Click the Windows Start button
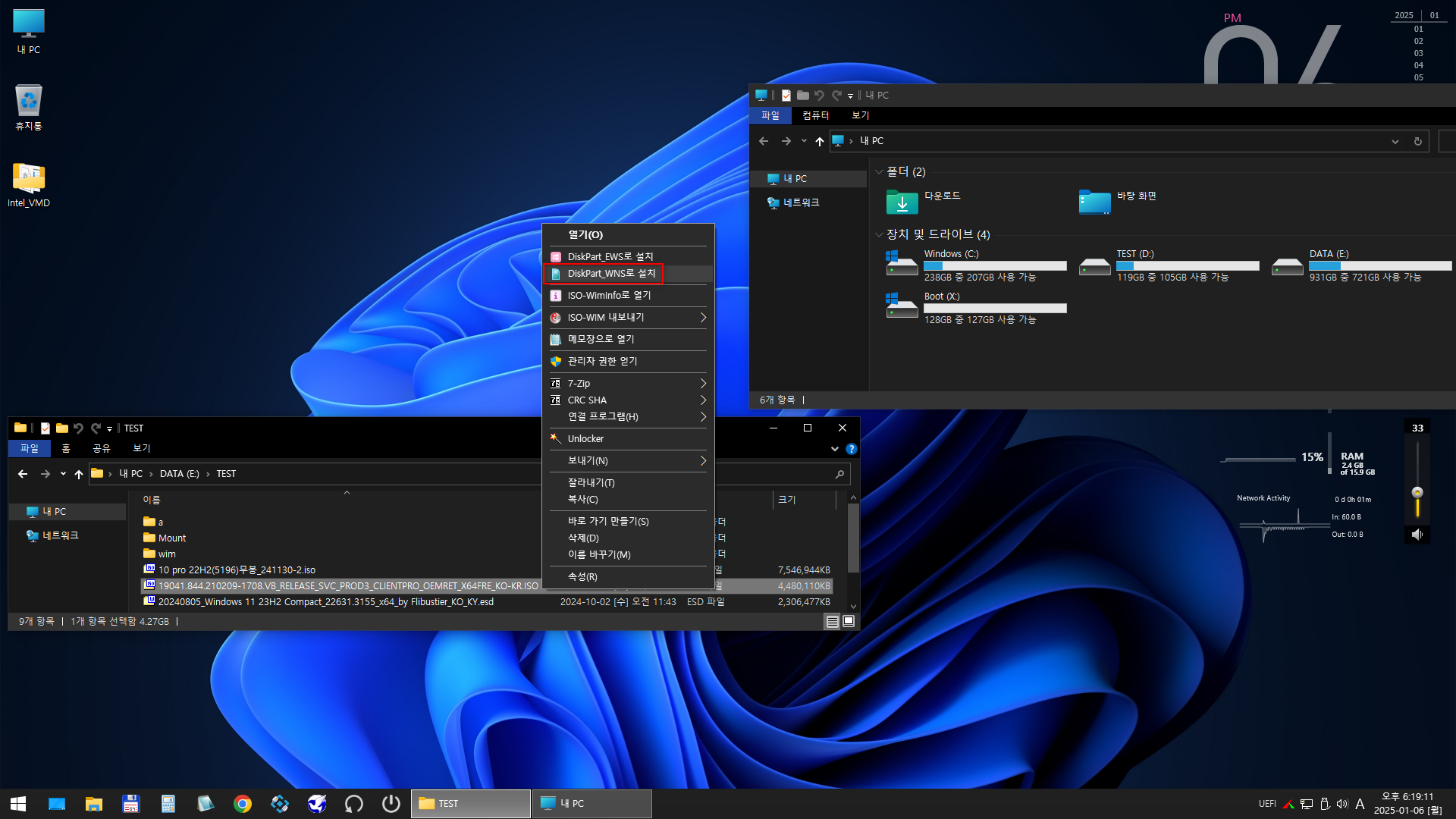Screen dimensions: 1456x819 [x=18, y=804]
